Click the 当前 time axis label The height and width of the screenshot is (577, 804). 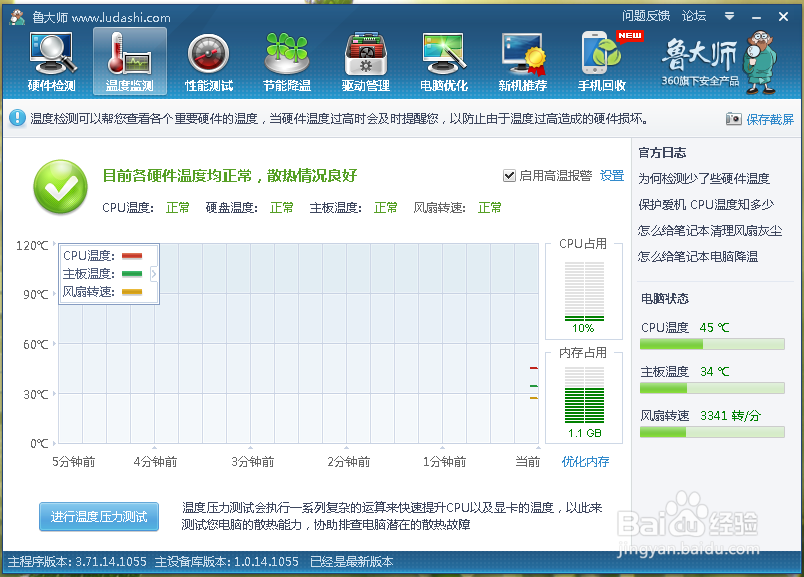coord(528,462)
